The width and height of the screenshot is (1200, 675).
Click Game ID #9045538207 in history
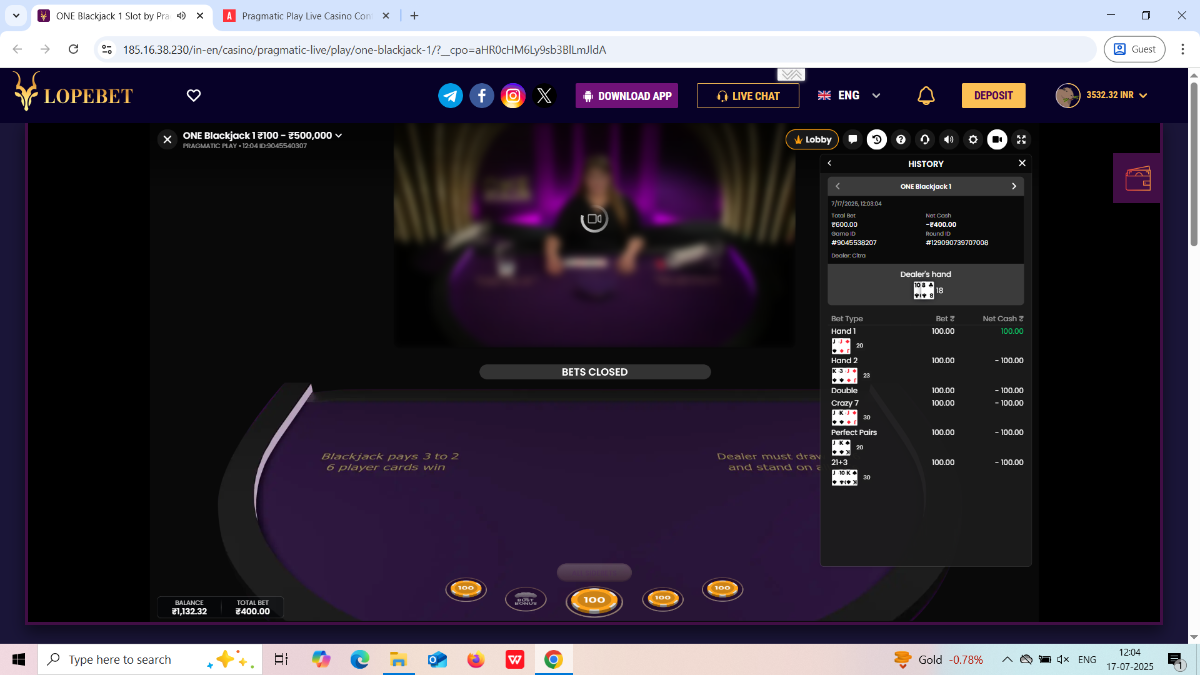pyautogui.click(x=854, y=243)
